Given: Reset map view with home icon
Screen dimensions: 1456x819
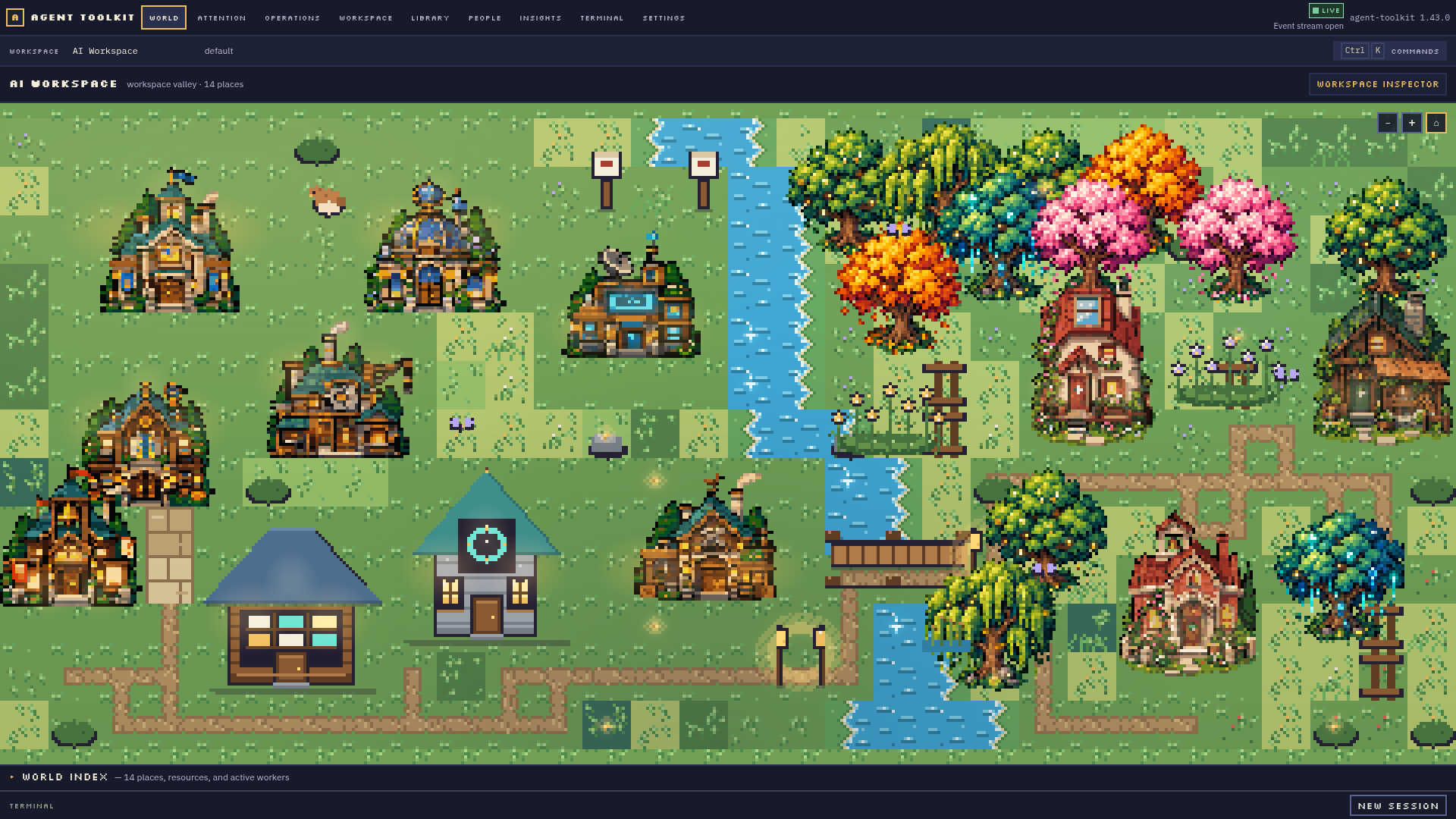Looking at the screenshot, I should (1436, 123).
